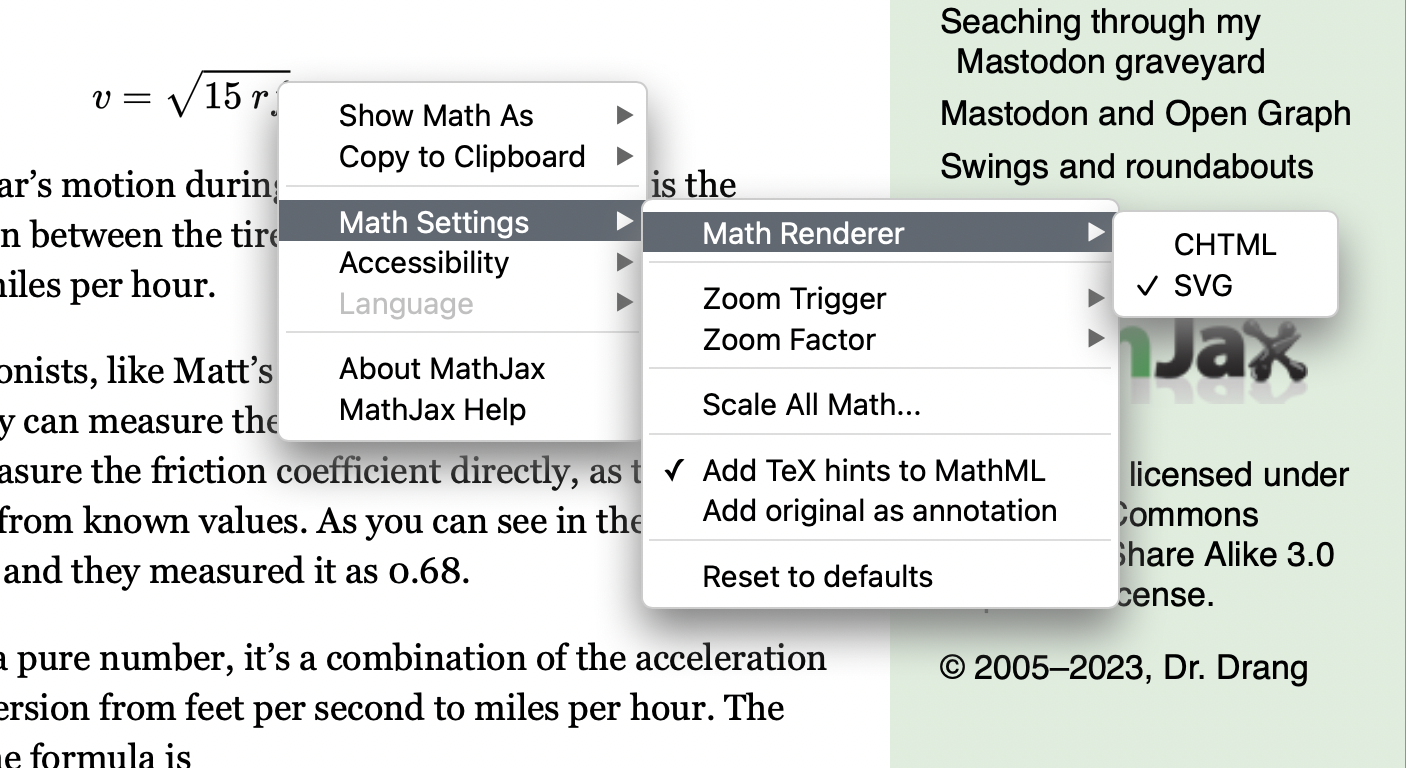Toggle Add TeX hints to MathML
This screenshot has width=1406, height=768.
[873, 470]
